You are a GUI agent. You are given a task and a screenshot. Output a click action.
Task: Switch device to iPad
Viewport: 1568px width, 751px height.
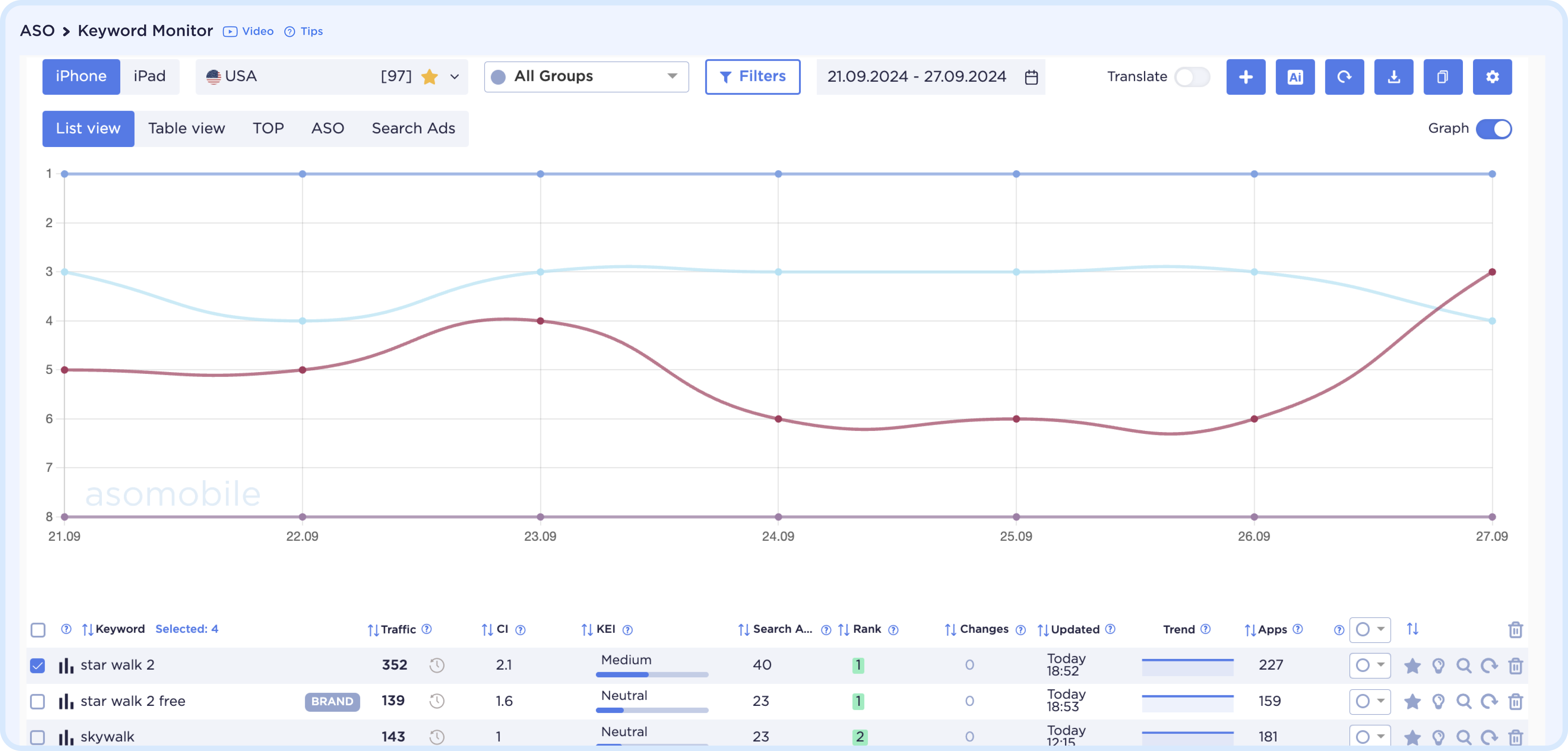149,77
